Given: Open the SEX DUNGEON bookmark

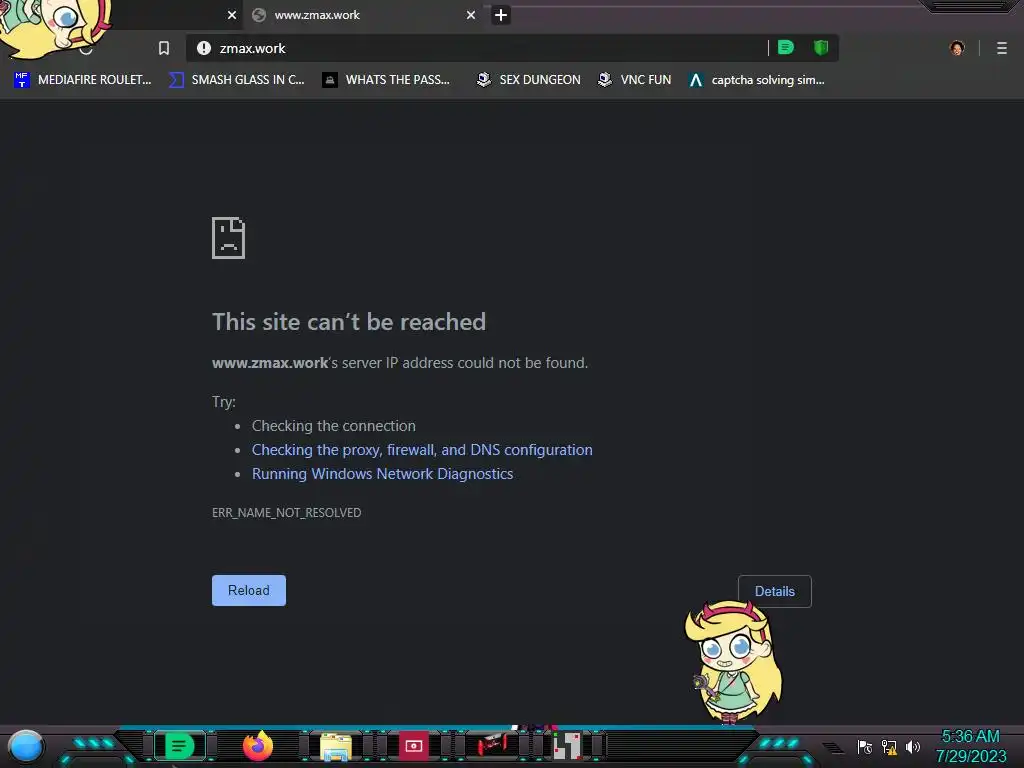Looking at the screenshot, I should [528, 80].
